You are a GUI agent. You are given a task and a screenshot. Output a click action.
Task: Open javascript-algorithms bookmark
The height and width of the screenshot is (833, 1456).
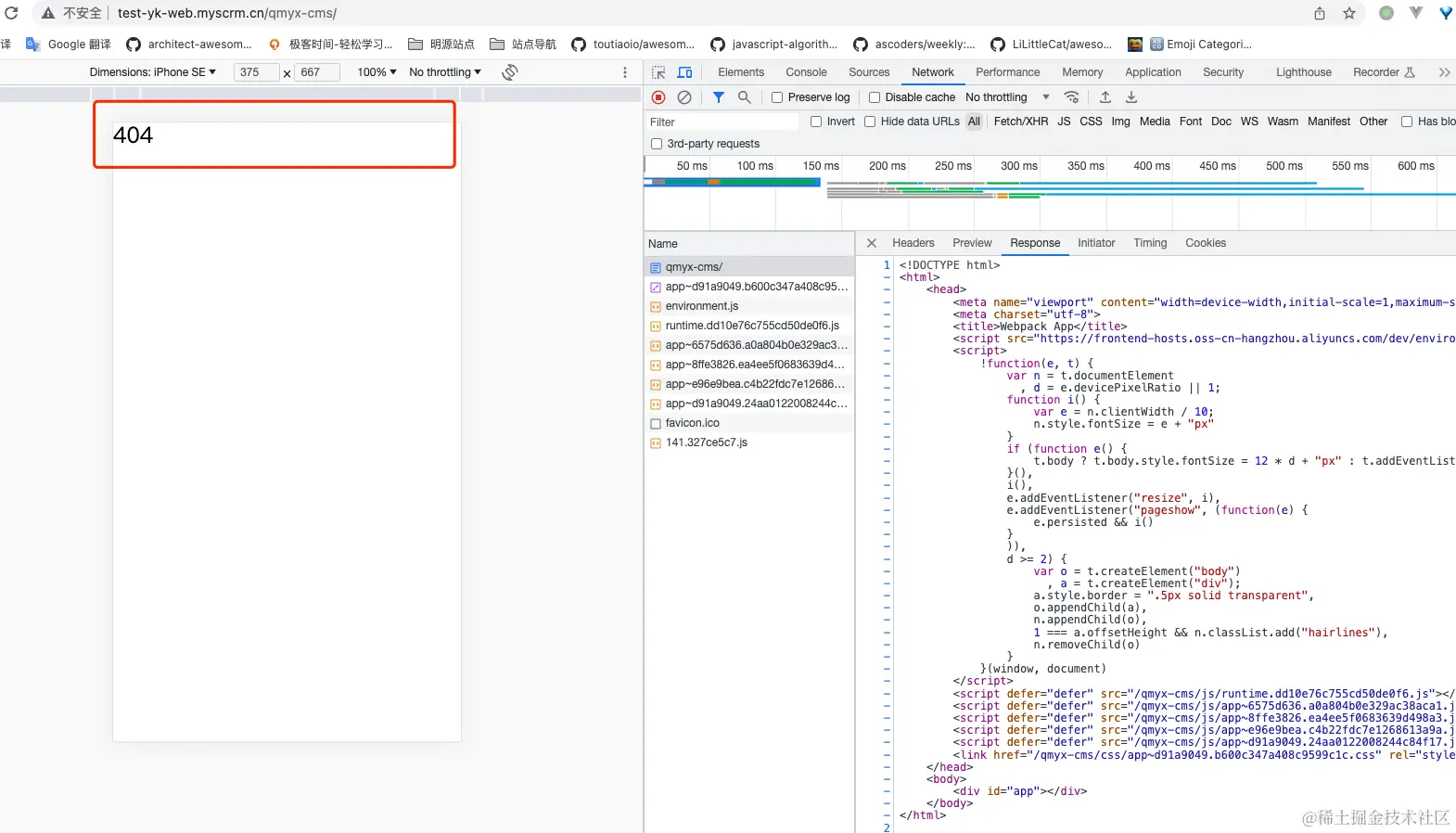774,45
